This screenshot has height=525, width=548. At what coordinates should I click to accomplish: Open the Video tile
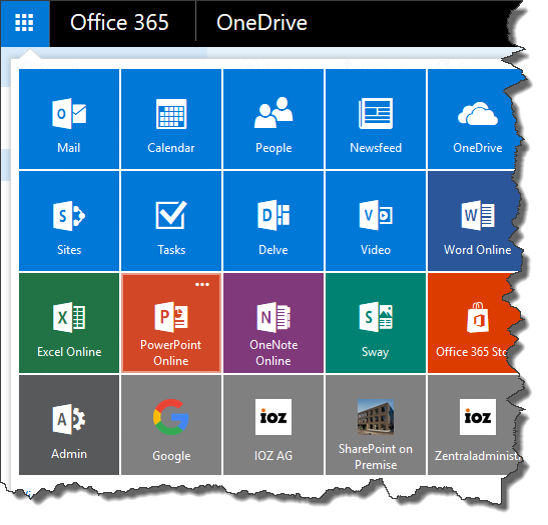click(376, 221)
